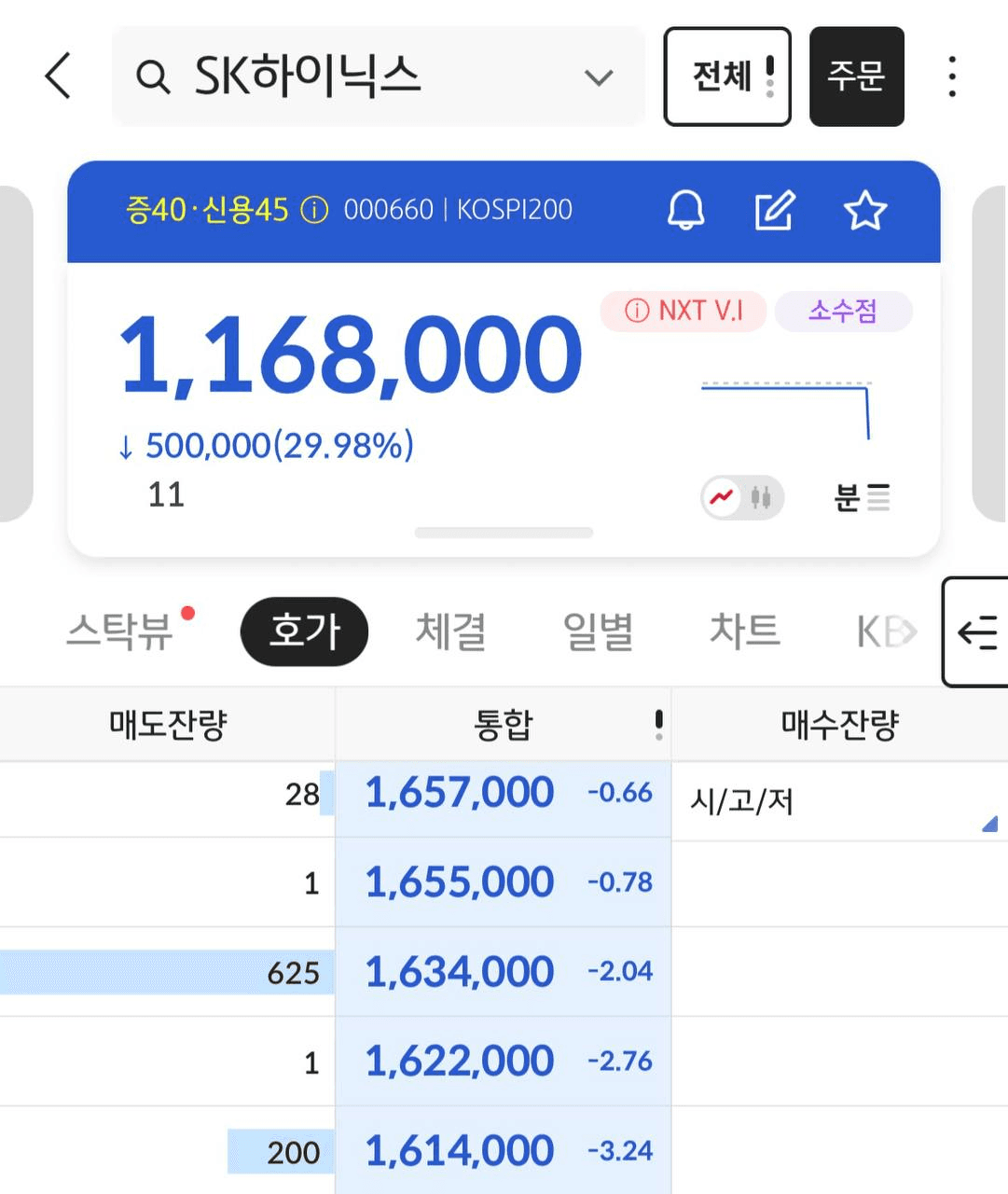Select the 1,657,000 ask price
Viewport: 1008px width, 1194px height.
(460, 793)
